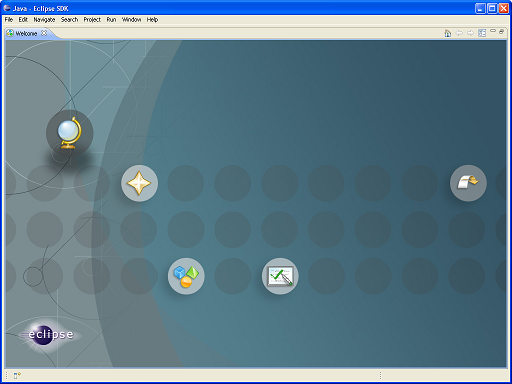Open the Overview globe icon
512x384 pixels.
click(70, 133)
